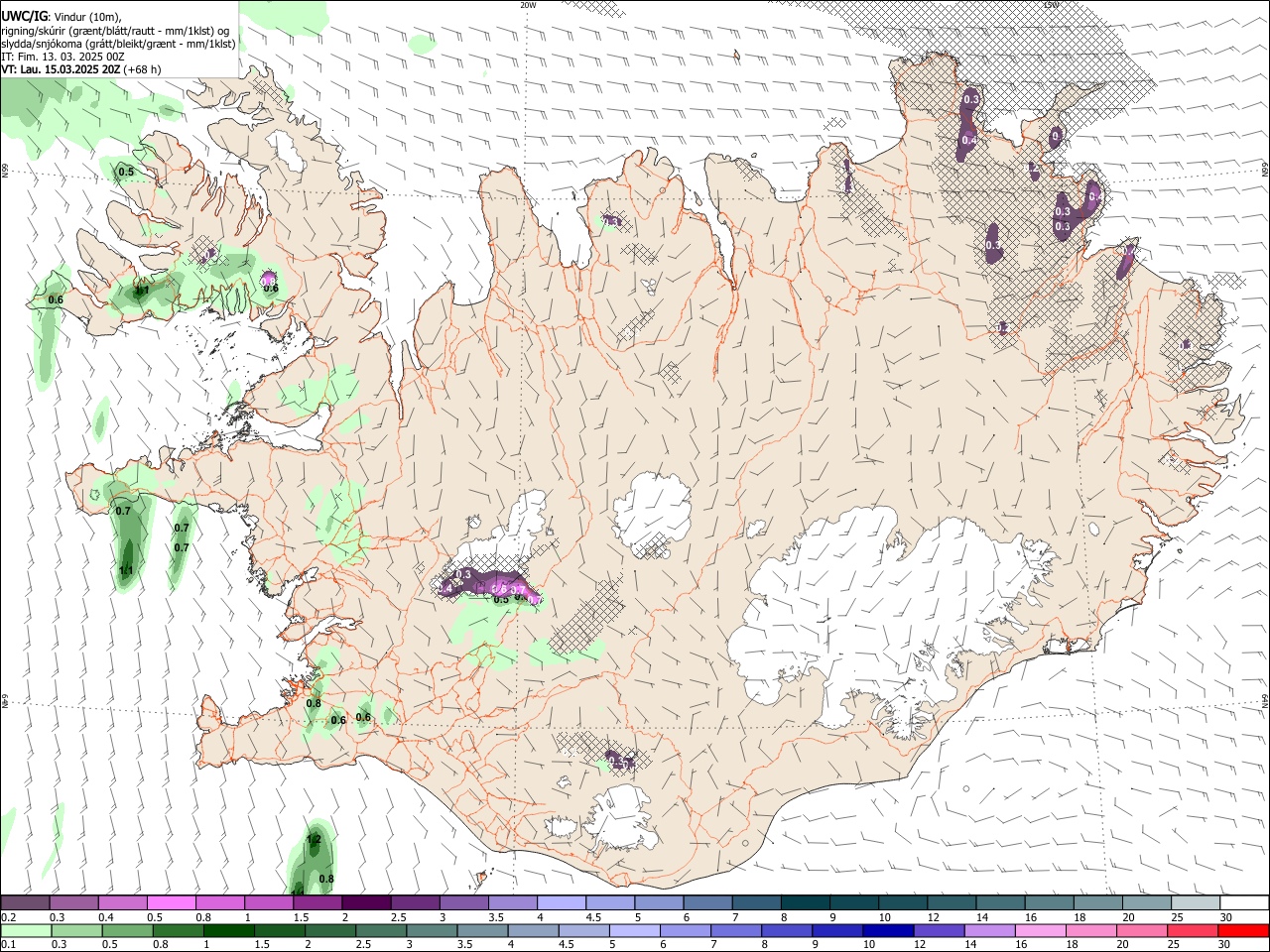Image resolution: width=1270 pixels, height=952 pixels.
Task: Choose the white 30 swatch ending upper legend row
Action: (1244, 902)
